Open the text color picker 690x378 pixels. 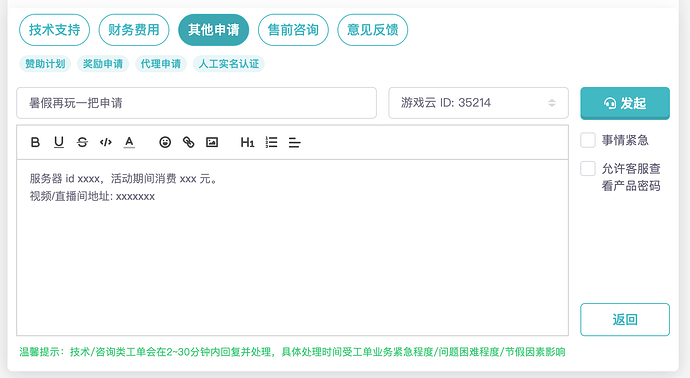pyautogui.click(x=129, y=142)
